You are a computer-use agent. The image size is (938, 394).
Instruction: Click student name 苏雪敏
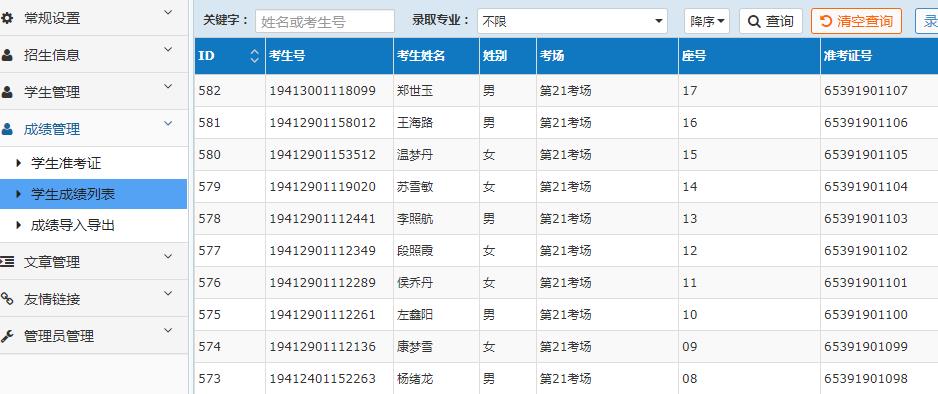pyautogui.click(x=415, y=187)
